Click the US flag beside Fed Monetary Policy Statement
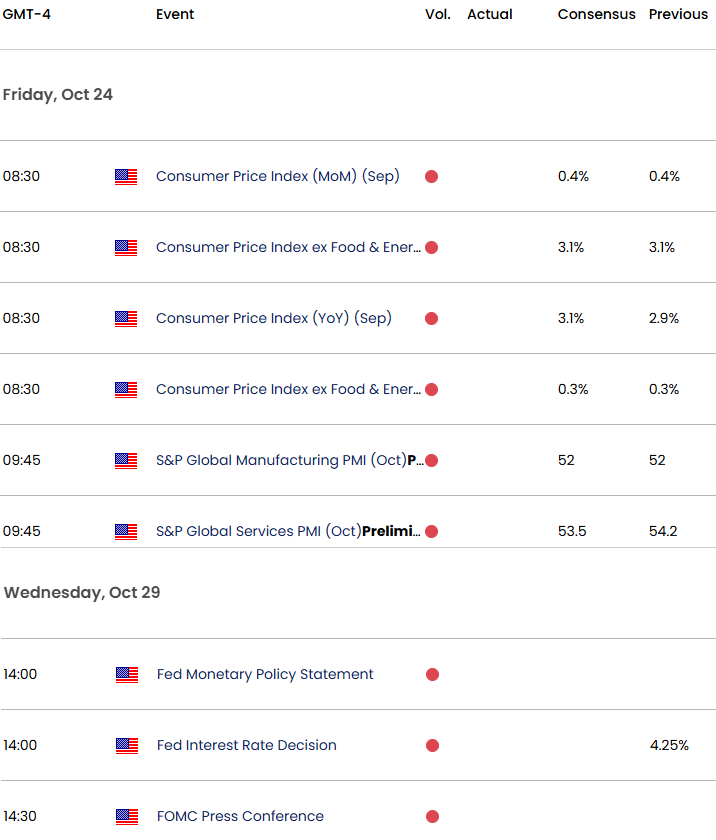Image resolution: width=716 pixels, height=840 pixels. [x=127, y=675]
